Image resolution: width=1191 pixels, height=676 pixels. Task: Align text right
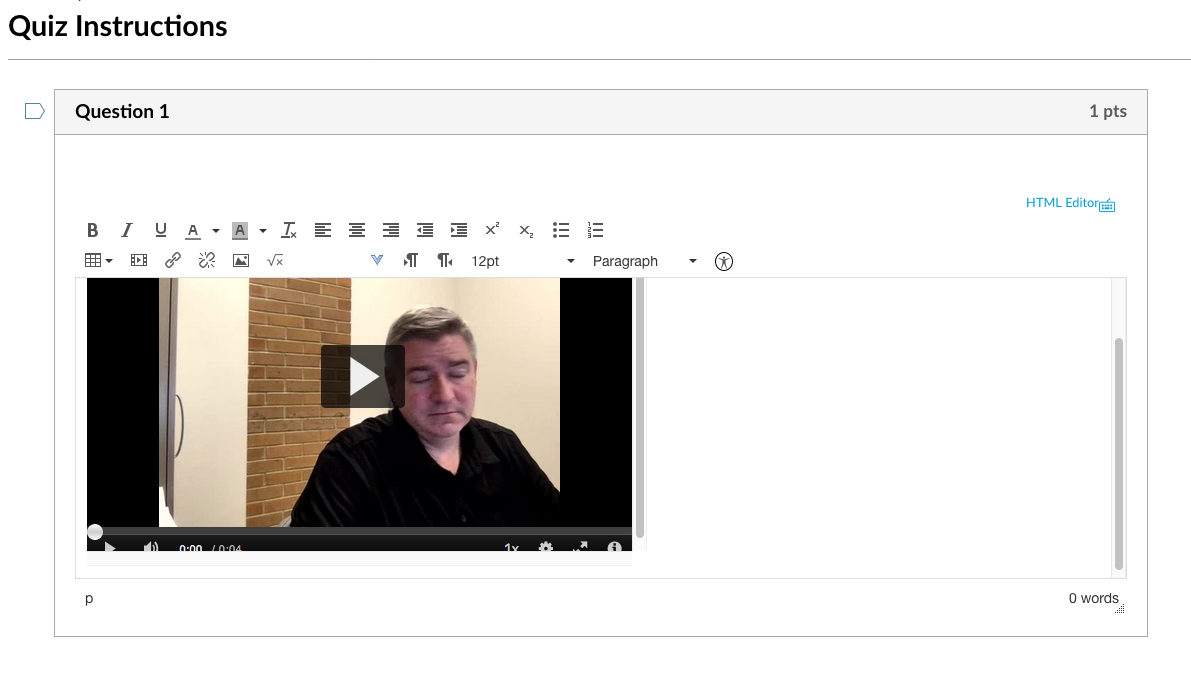click(390, 230)
